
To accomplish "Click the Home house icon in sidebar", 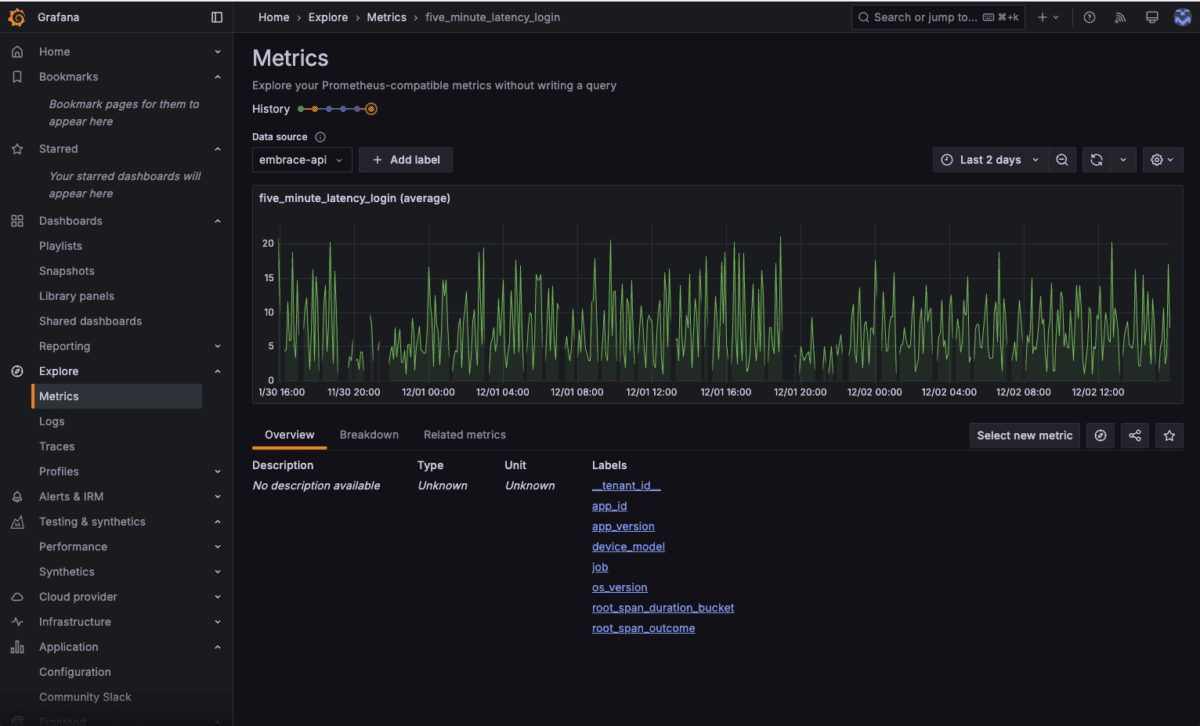I will pyautogui.click(x=17, y=52).
